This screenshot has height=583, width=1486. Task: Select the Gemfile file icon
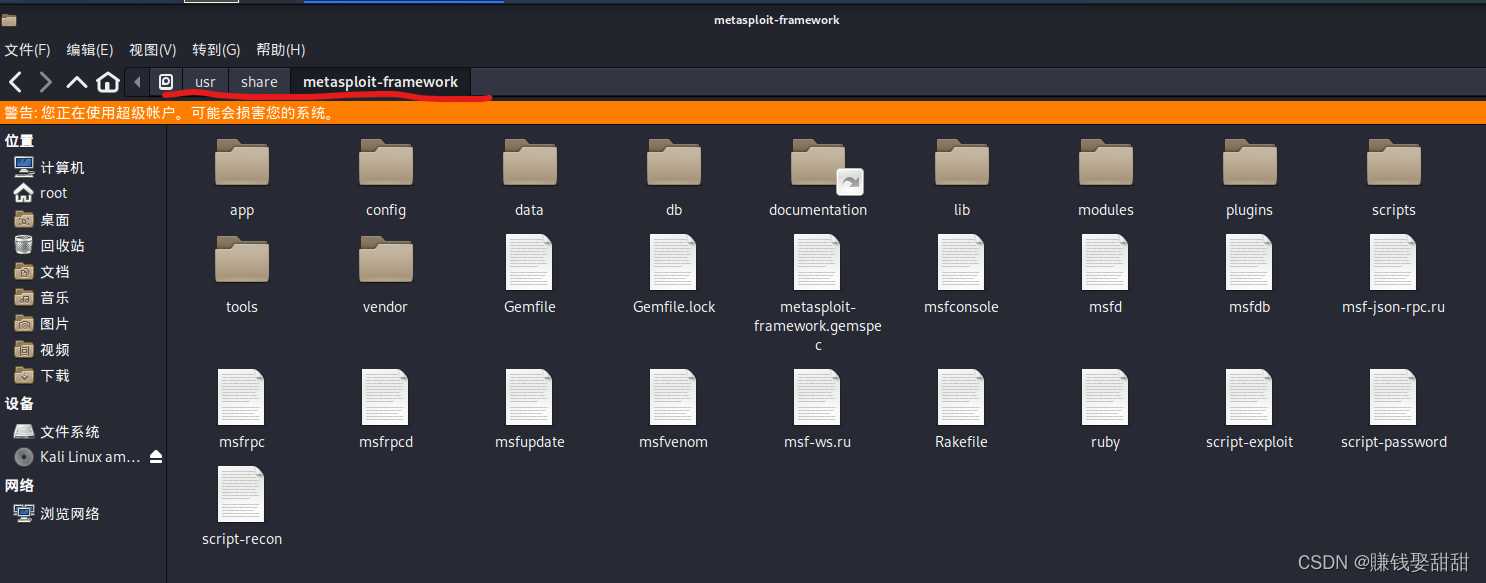tap(529, 262)
